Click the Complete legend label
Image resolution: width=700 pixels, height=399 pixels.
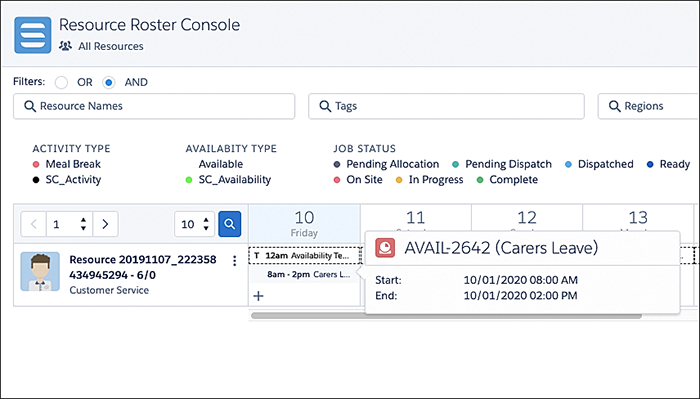514,180
